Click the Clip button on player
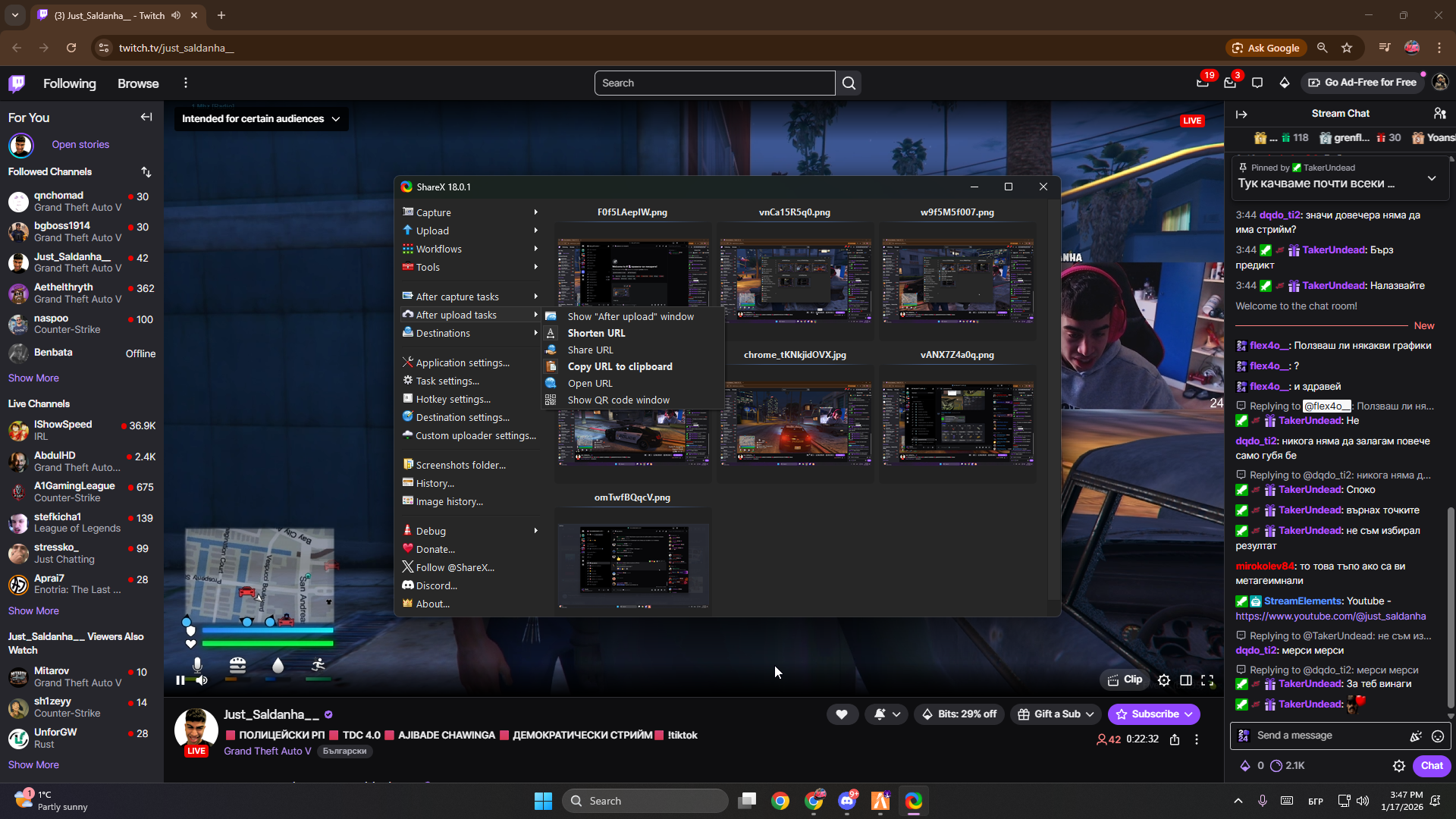The image size is (1456, 819). point(1125,679)
